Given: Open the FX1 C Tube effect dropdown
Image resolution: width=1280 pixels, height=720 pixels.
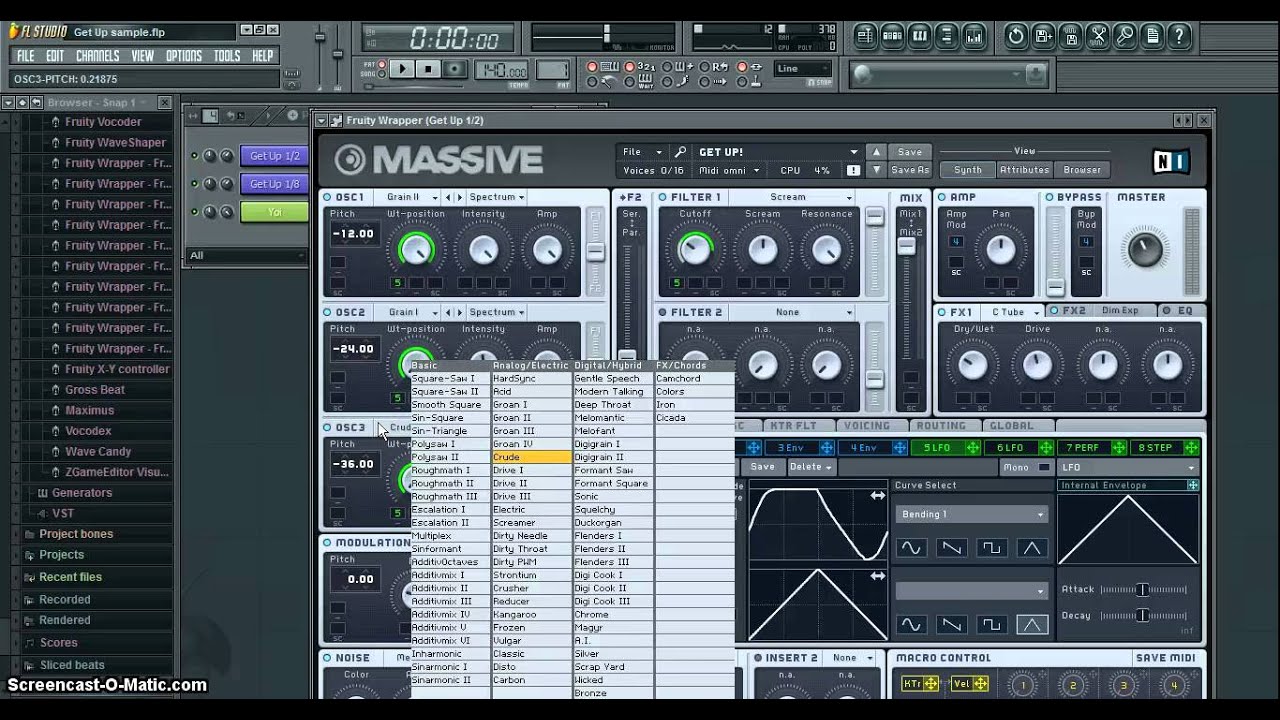Looking at the screenshot, I should (x=1013, y=312).
